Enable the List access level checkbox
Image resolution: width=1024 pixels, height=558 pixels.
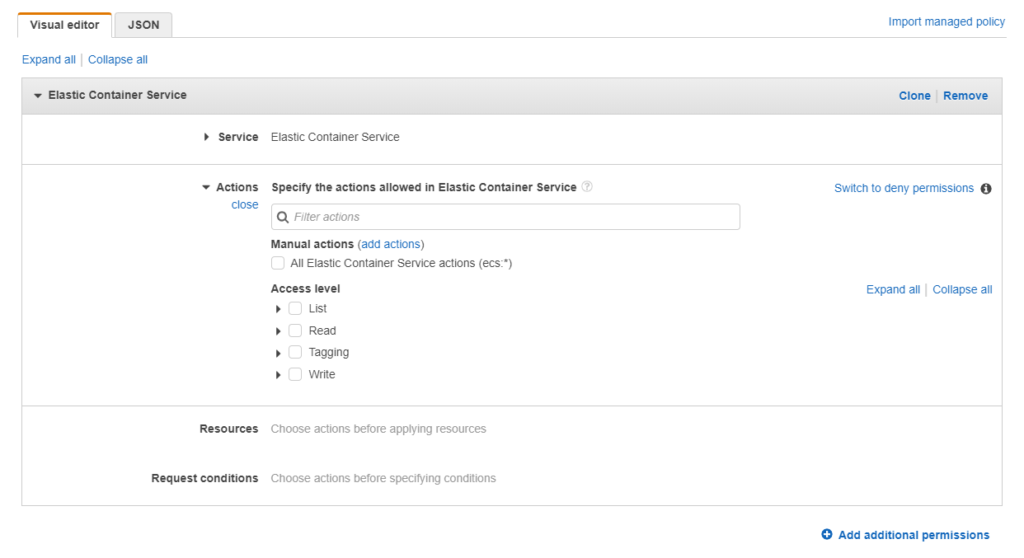(295, 309)
